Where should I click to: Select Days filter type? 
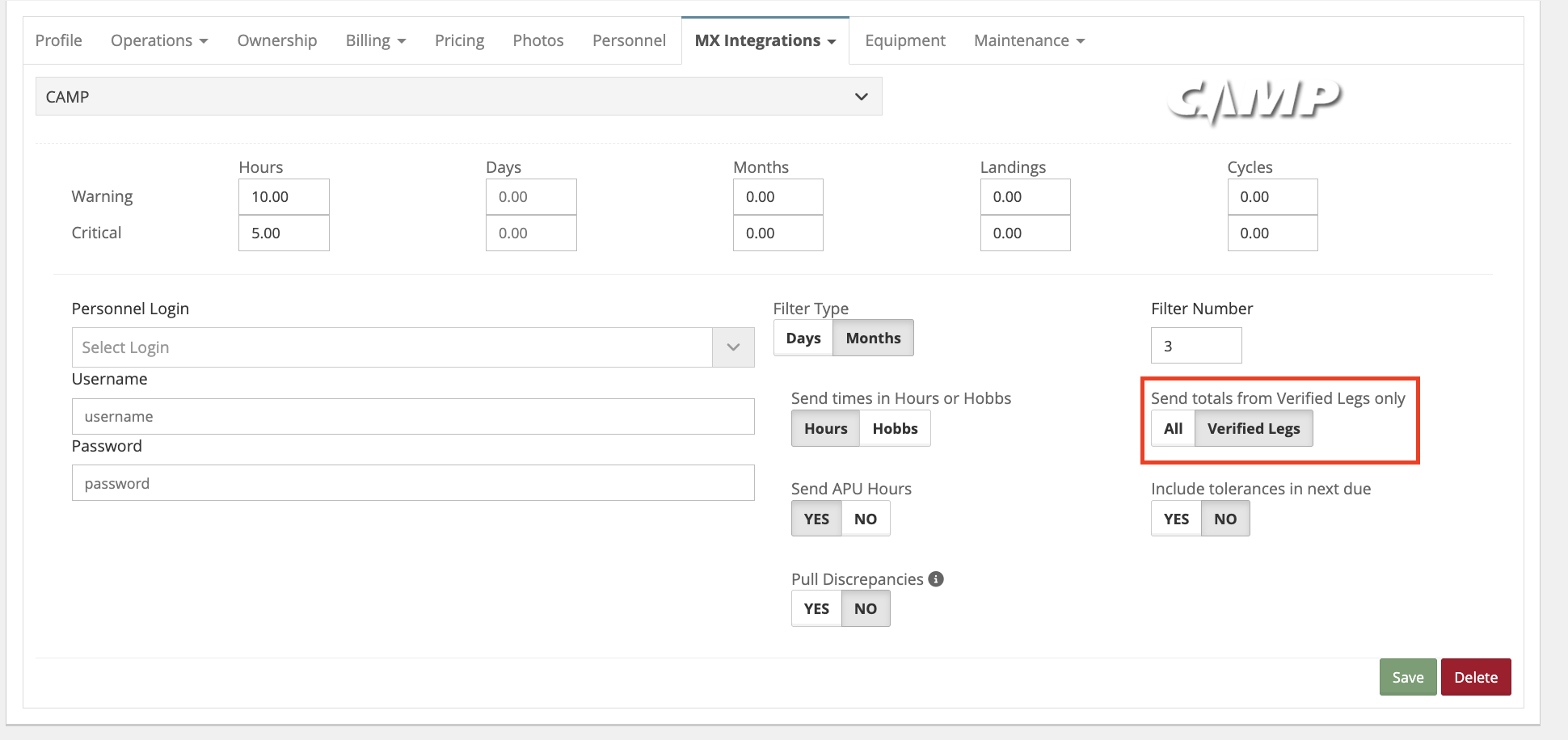point(803,338)
